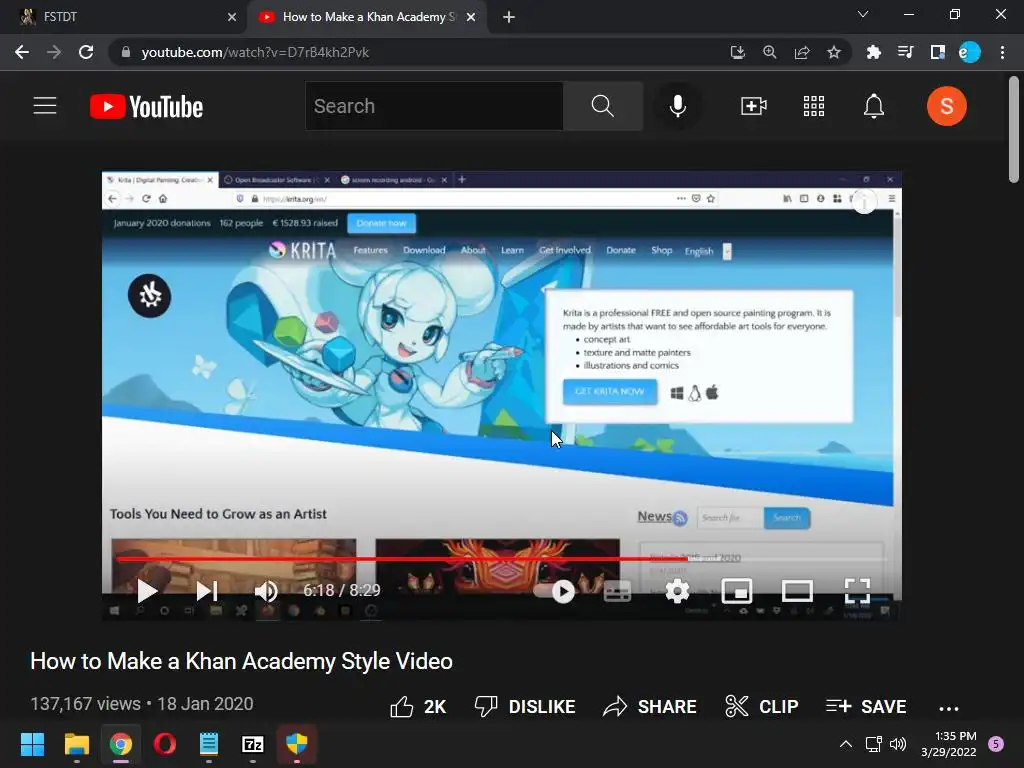
Task: Open Opera browser from the taskbar
Action: point(165,744)
